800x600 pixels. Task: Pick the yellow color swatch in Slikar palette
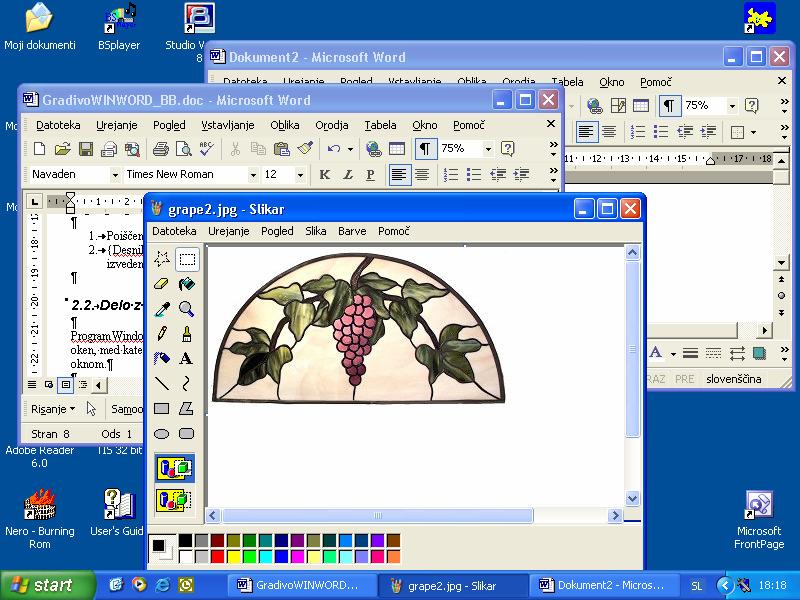[234, 556]
